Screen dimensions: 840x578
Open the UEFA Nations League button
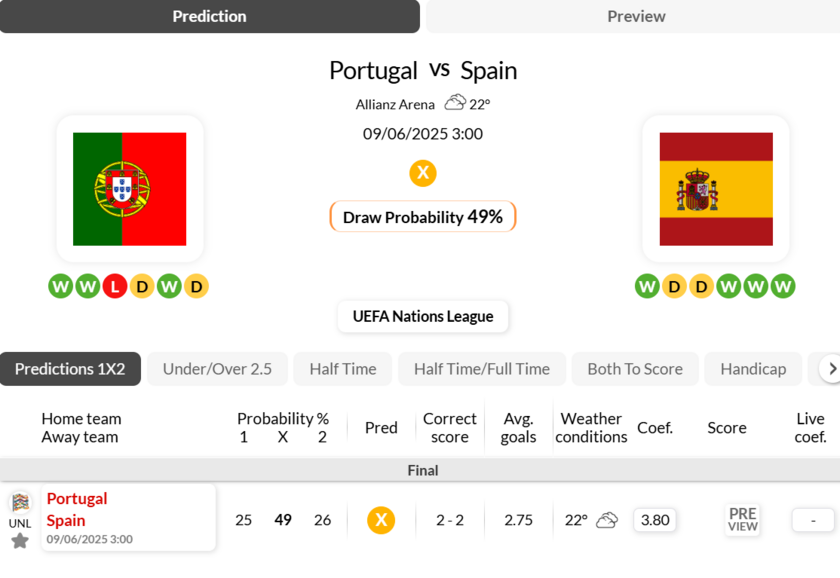423,316
